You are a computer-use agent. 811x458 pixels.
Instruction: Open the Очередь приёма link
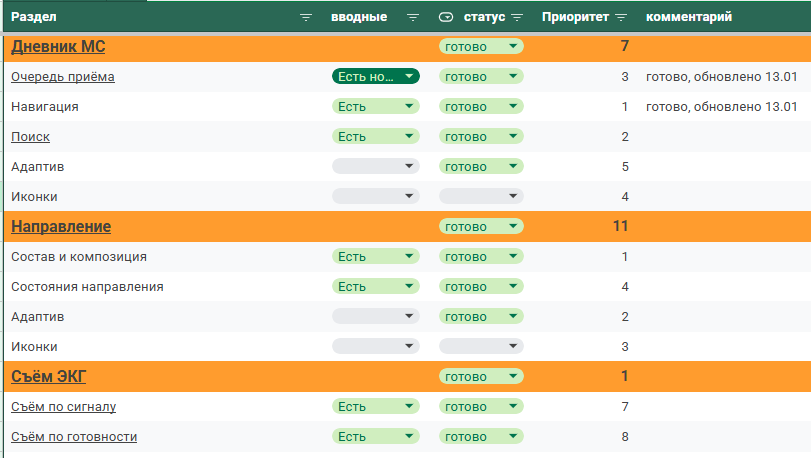tap(63, 77)
